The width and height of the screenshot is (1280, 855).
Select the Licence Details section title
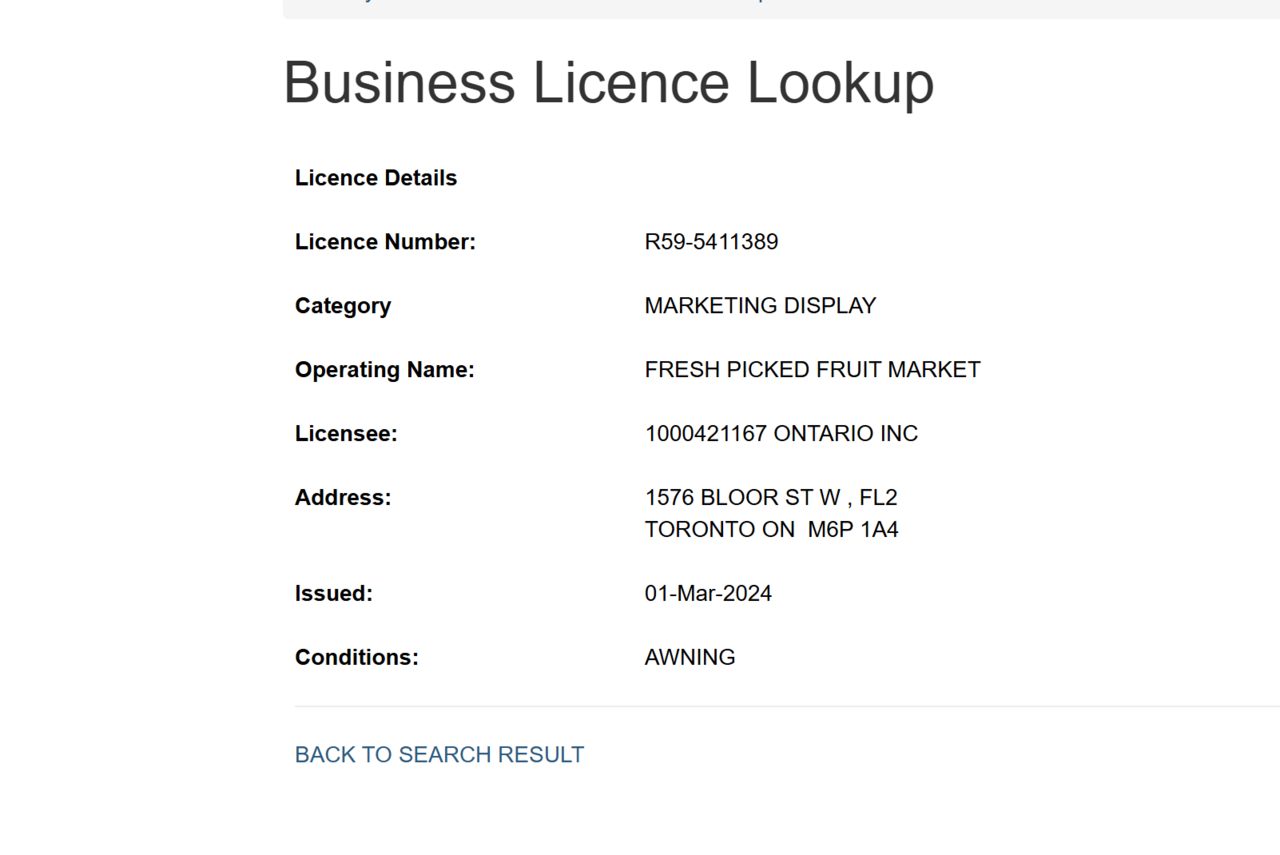(x=376, y=178)
